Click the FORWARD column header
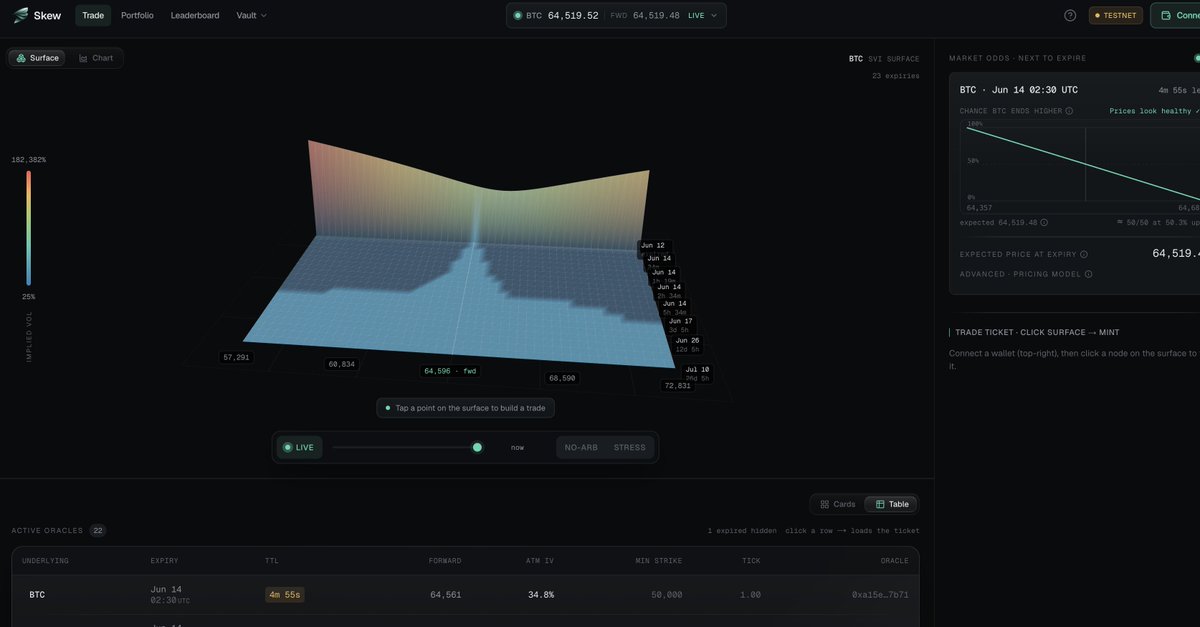 tap(445, 561)
